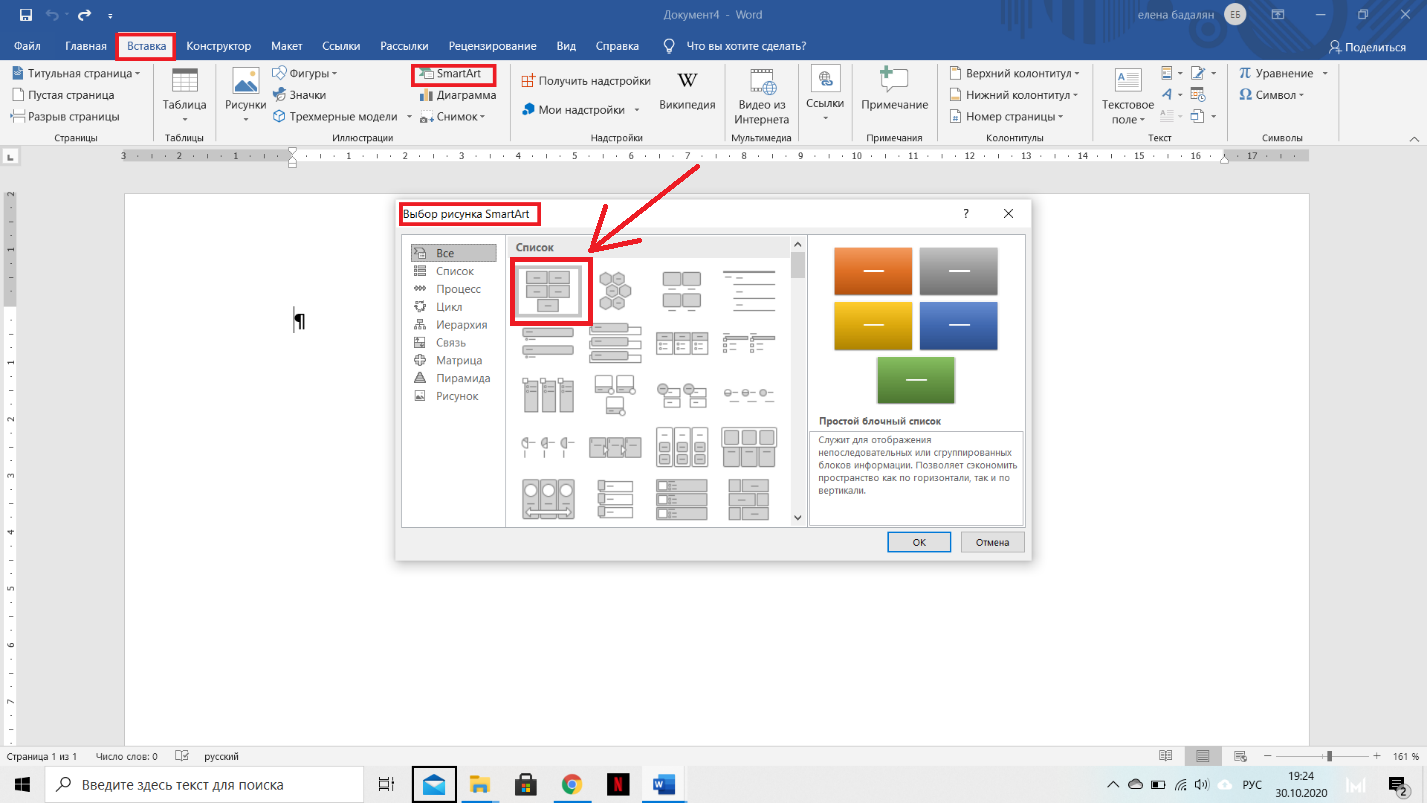Expand the Фигуры shapes dropdown
1427x803 pixels.
click(x=305, y=73)
